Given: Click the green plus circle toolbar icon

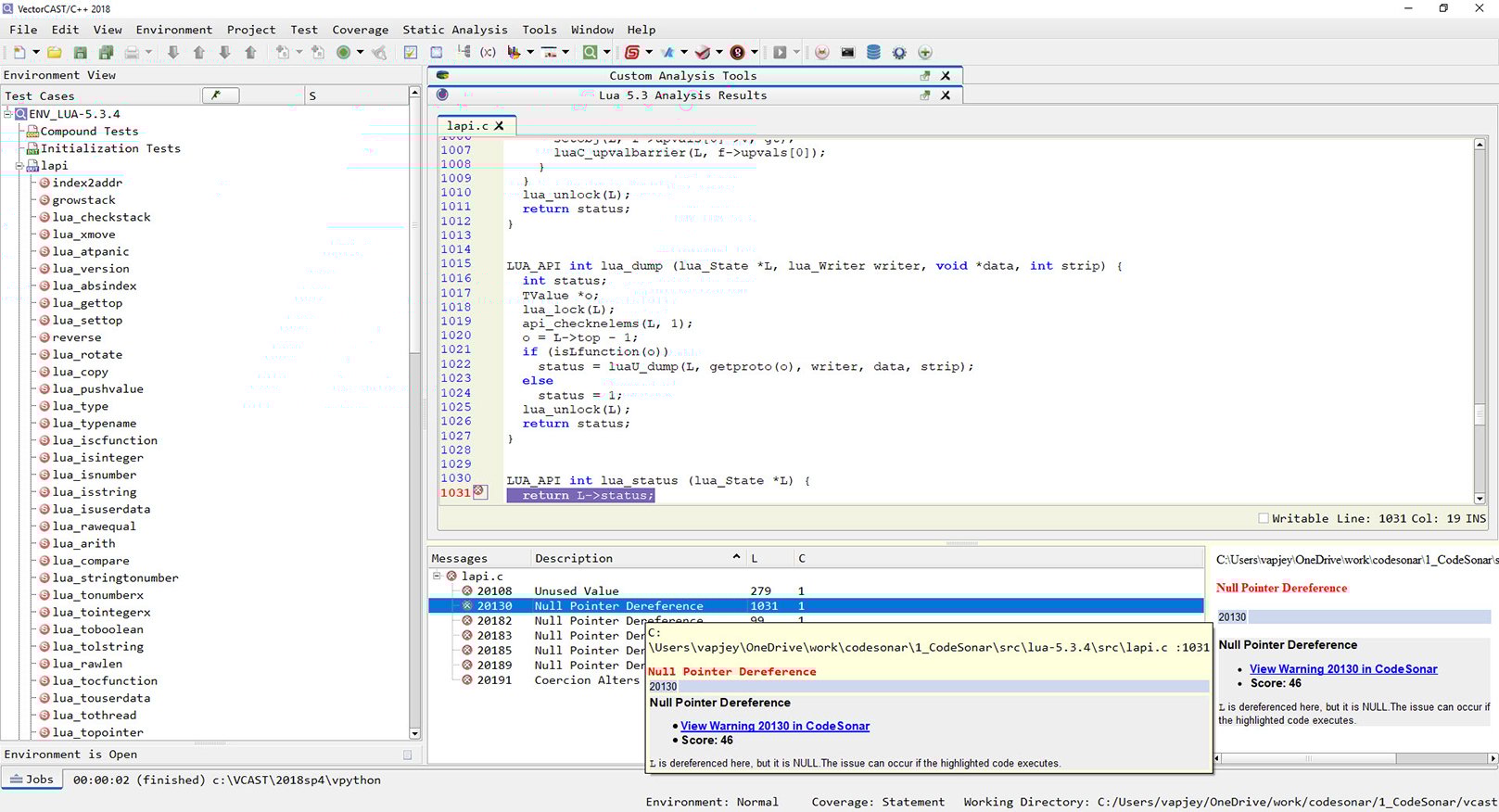Looking at the screenshot, I should [x=925, y=53].
